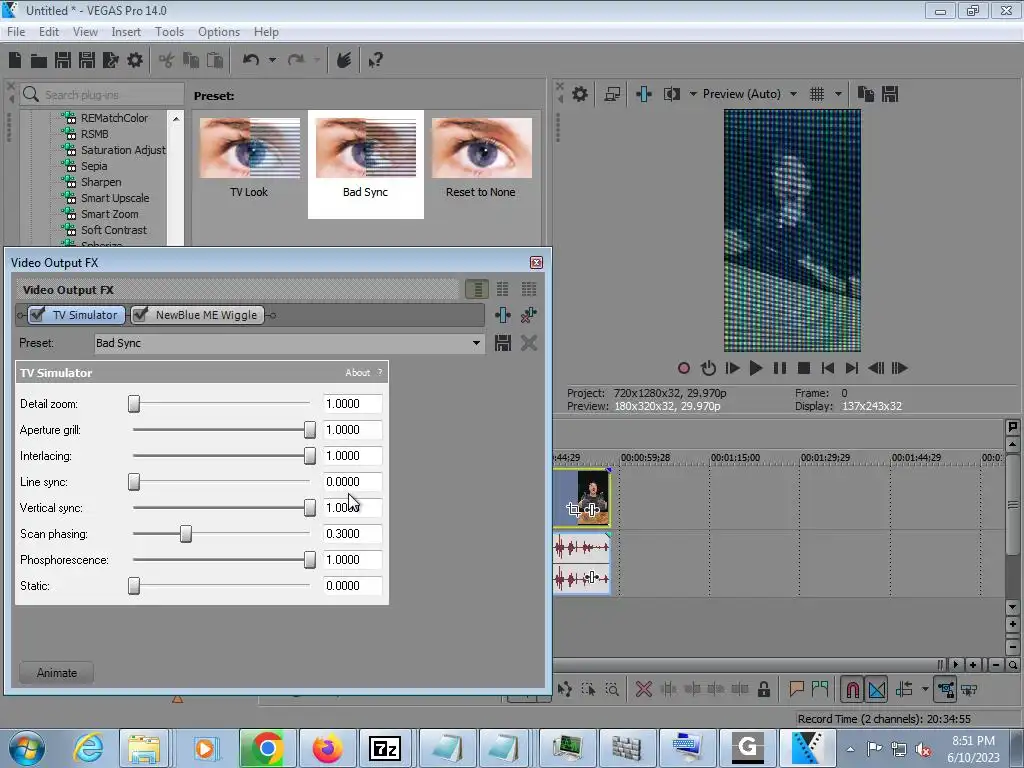Switch FX window to grid view
This screenshot has width=1024, height=768.
click(x=528, y=289)
